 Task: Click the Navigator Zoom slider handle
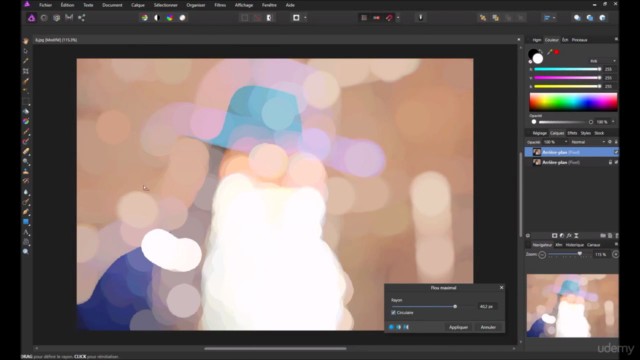click(580, 254)
